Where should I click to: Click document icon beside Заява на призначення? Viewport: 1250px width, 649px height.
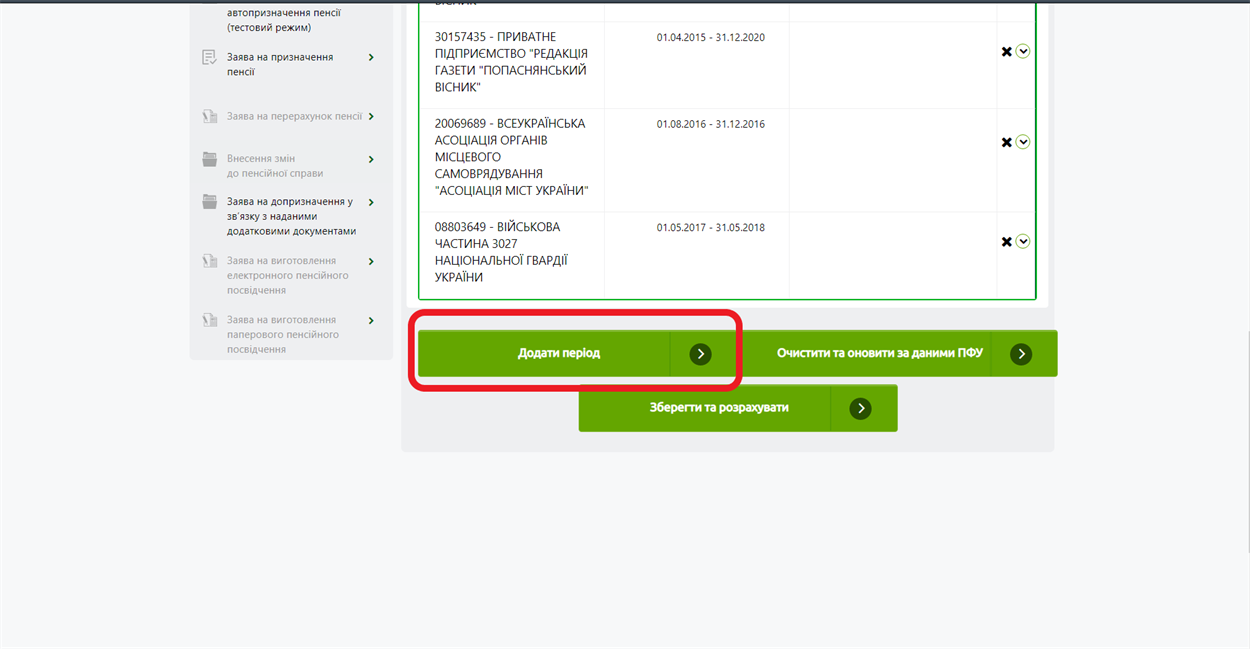point(209,57)
